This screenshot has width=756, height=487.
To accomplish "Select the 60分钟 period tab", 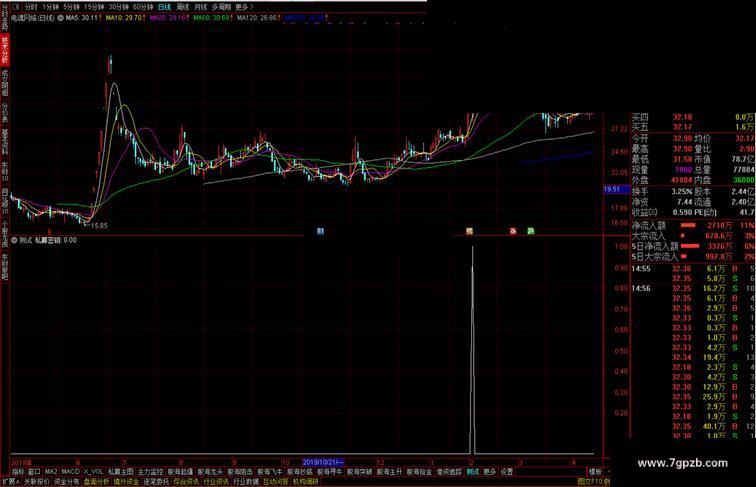I will point(143,7).
